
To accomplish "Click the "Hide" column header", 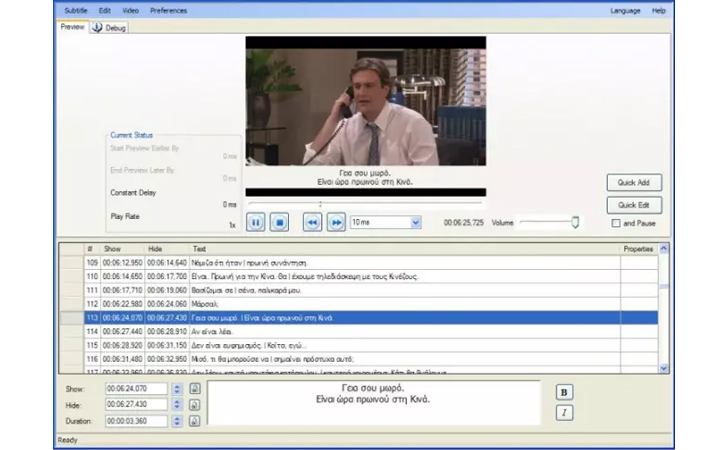I will pyautogui.click(x=166, y=249).
